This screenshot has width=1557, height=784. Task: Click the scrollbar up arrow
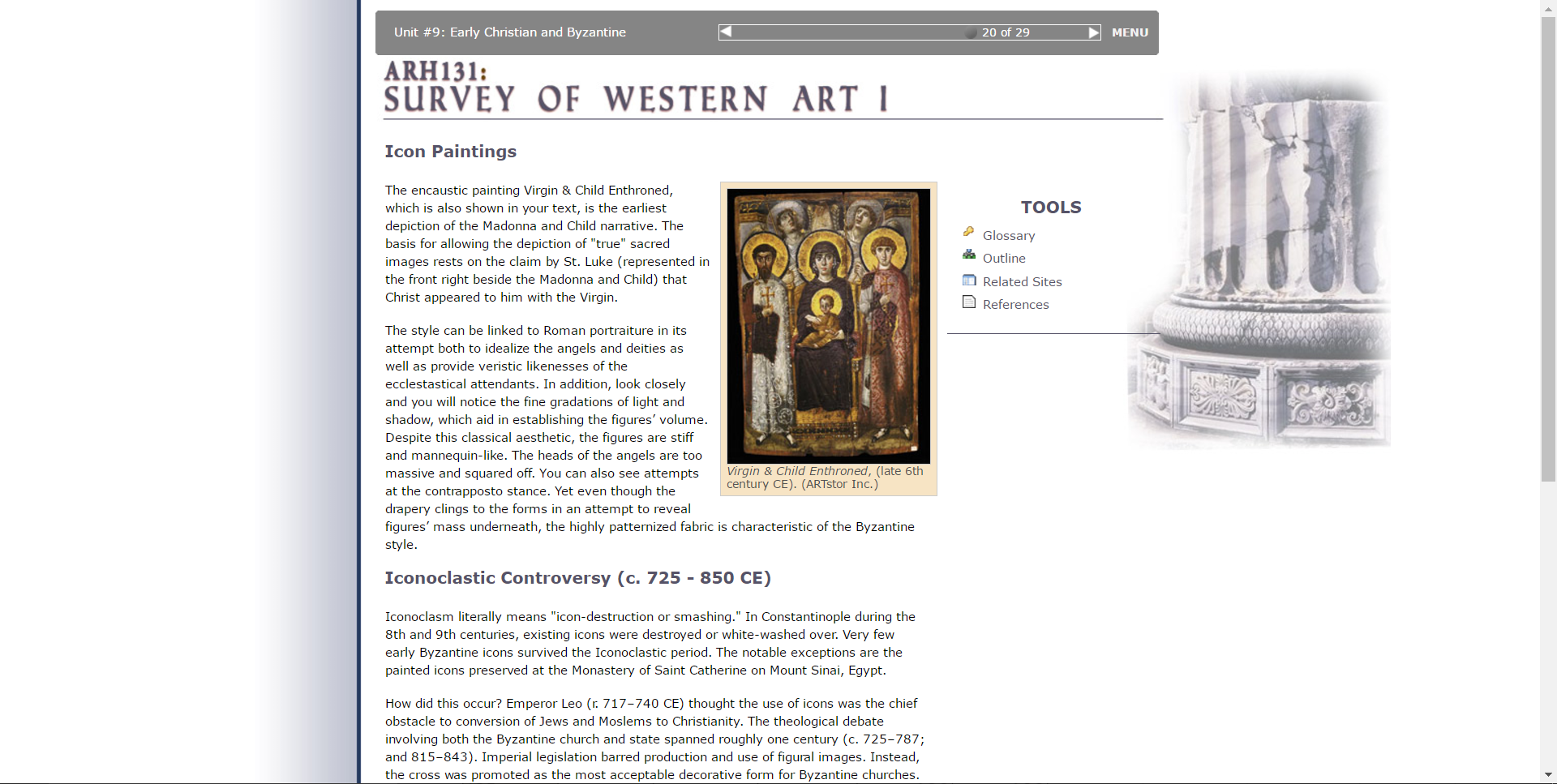(1548, 7)
